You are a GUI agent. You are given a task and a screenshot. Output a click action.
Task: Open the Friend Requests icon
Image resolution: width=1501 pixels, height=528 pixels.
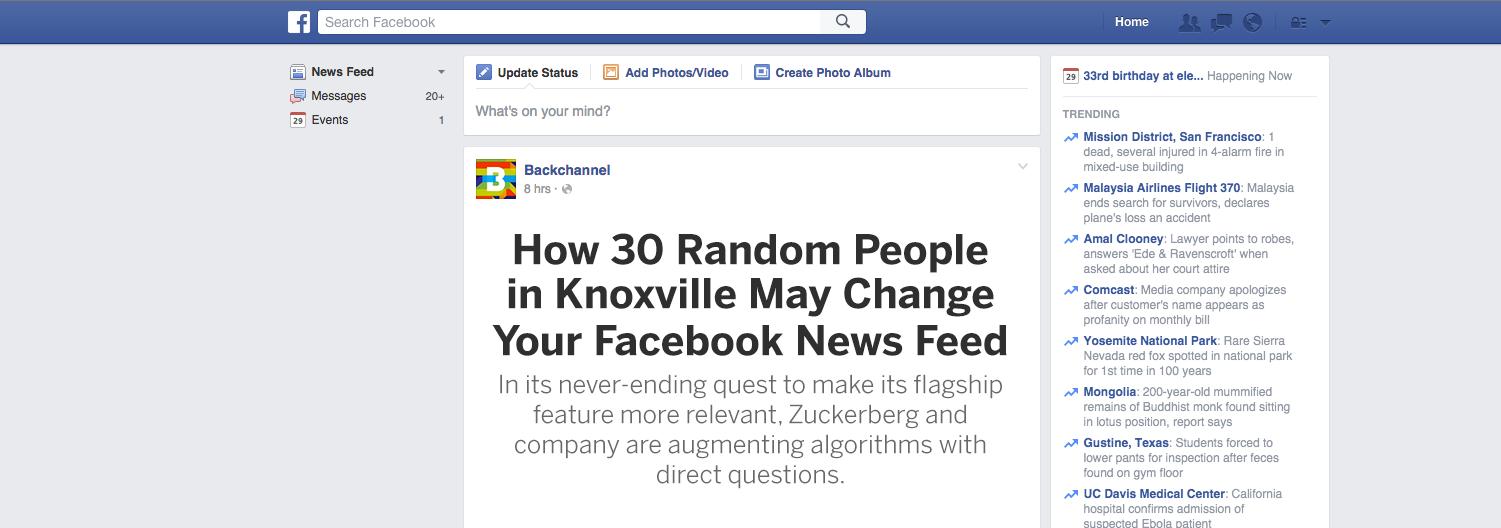[x=1189, y=22]
